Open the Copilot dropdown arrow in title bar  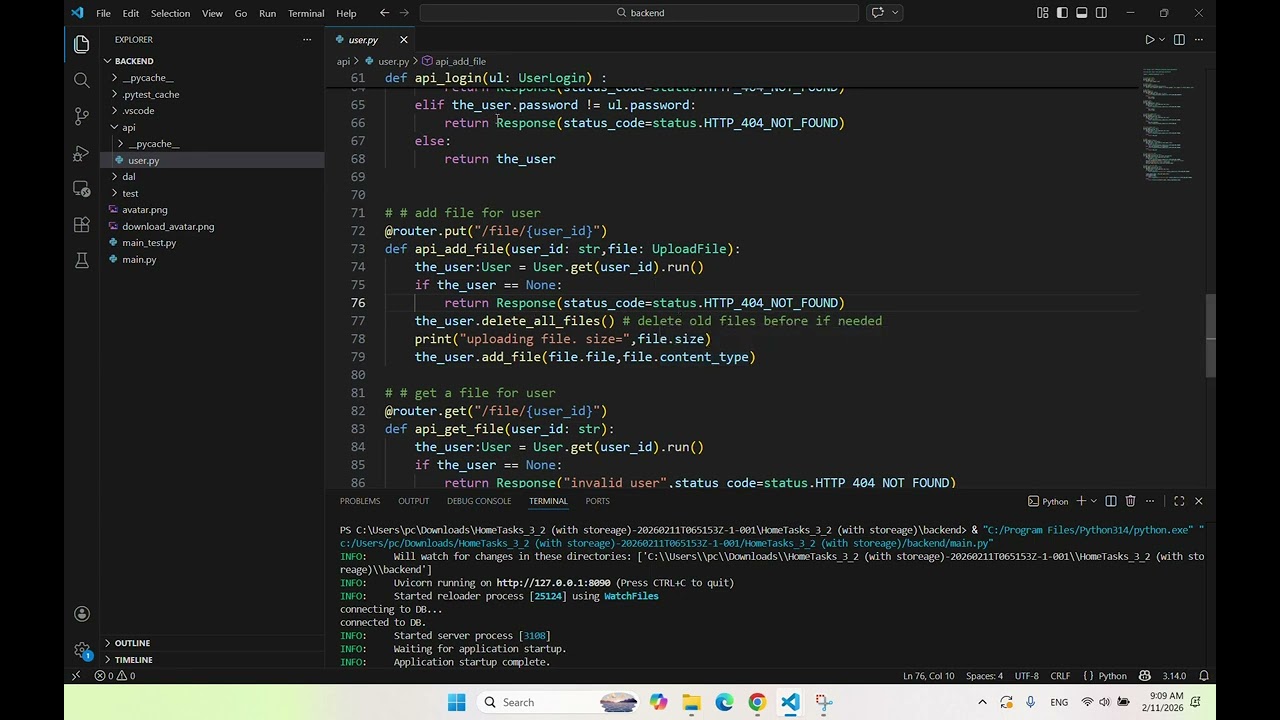tap(895, 13)
